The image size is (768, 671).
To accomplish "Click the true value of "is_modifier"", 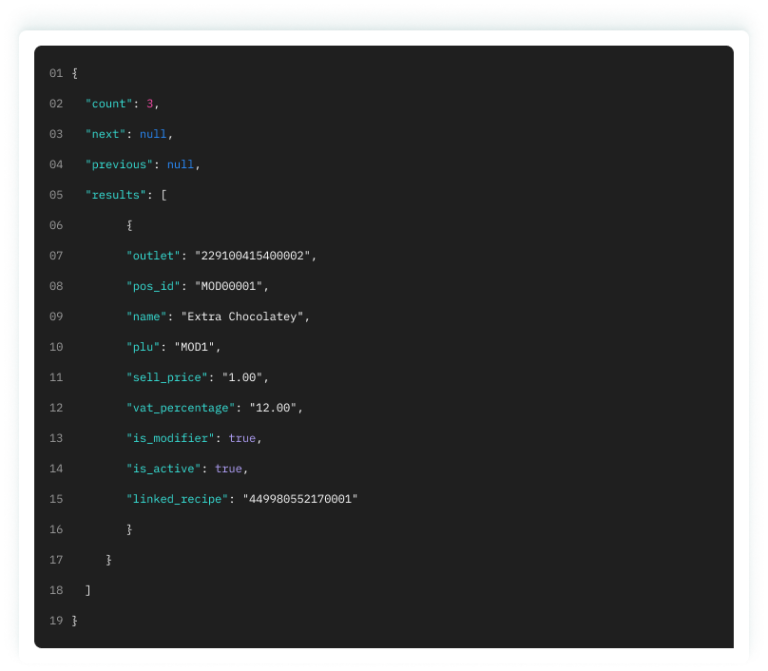I will point(242,438).
